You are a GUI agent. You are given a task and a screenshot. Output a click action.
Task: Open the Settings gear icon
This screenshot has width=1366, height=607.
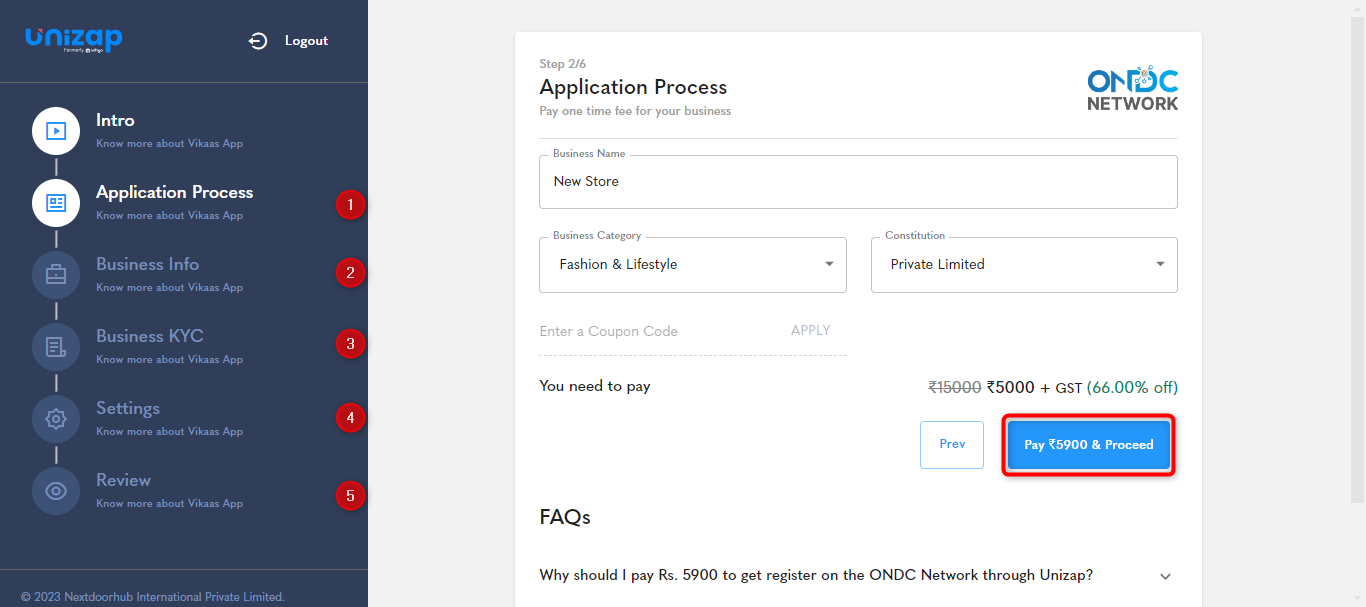[x=56, y=419]
